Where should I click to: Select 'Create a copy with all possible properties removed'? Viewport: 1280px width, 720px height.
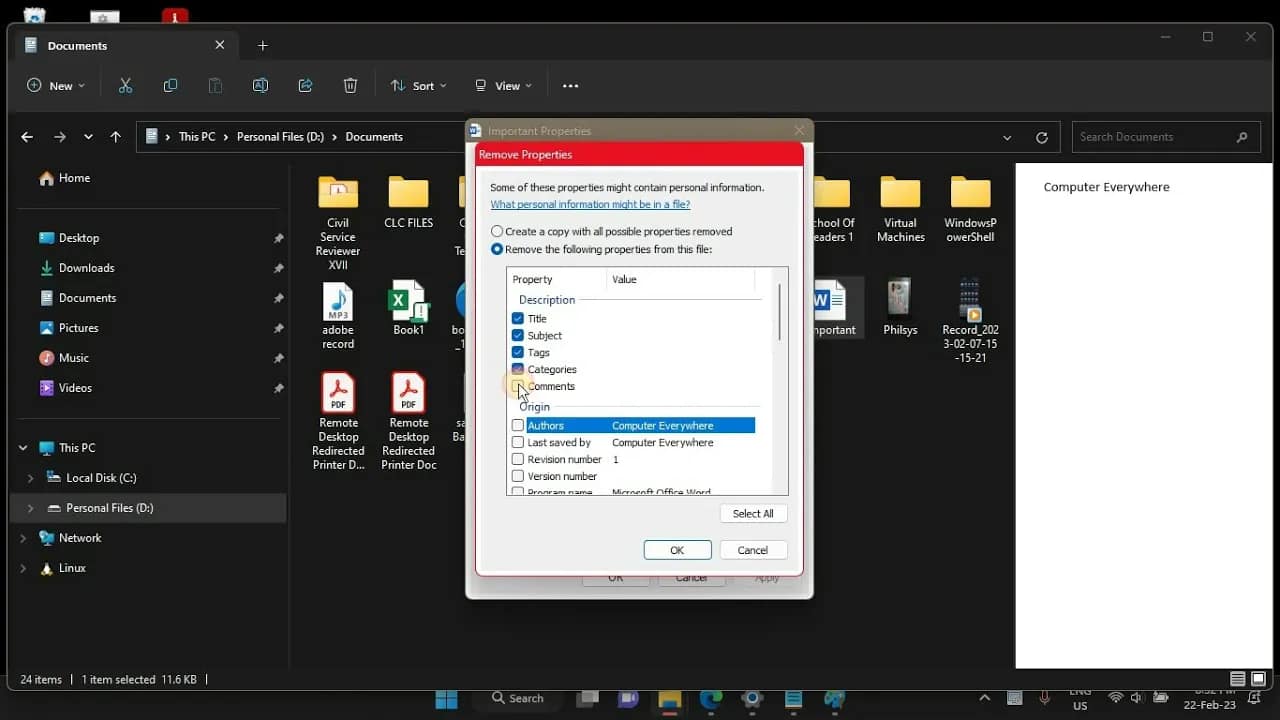coord(497,230)
